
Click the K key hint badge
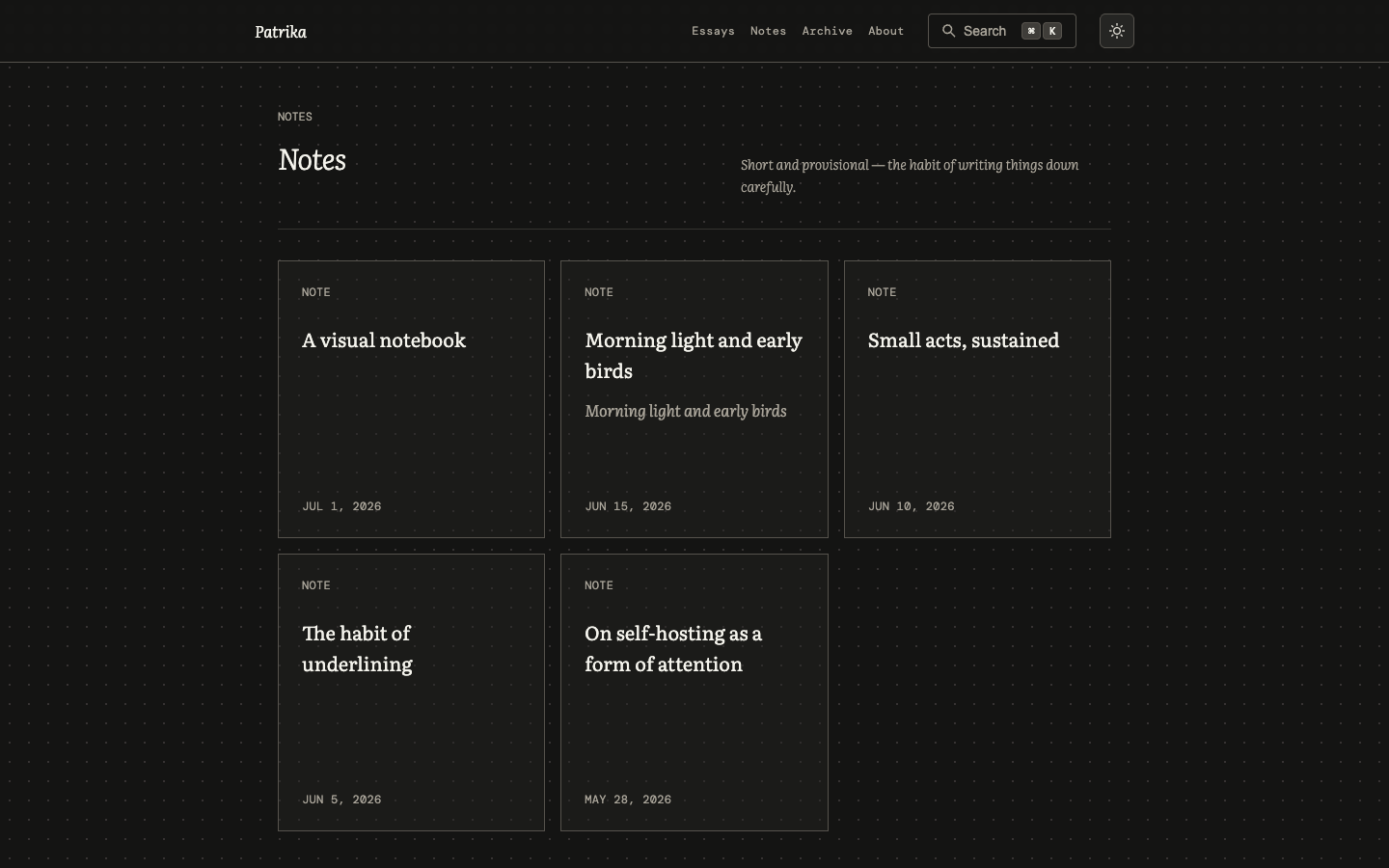click(1052, 31)
